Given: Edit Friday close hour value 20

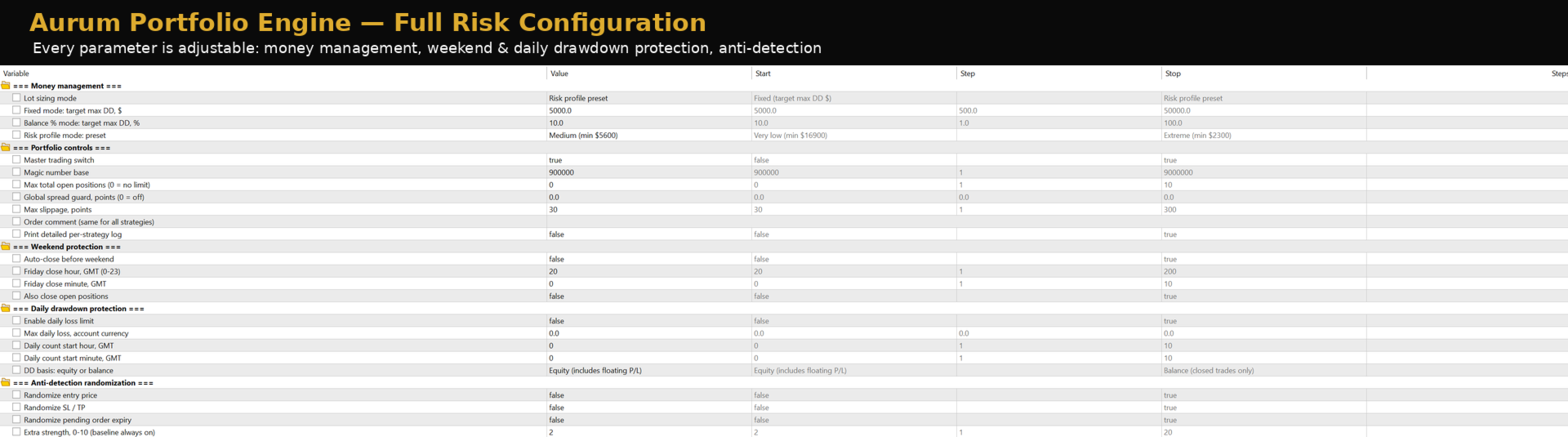Looking at the screenshot, I should coord(649,271).
